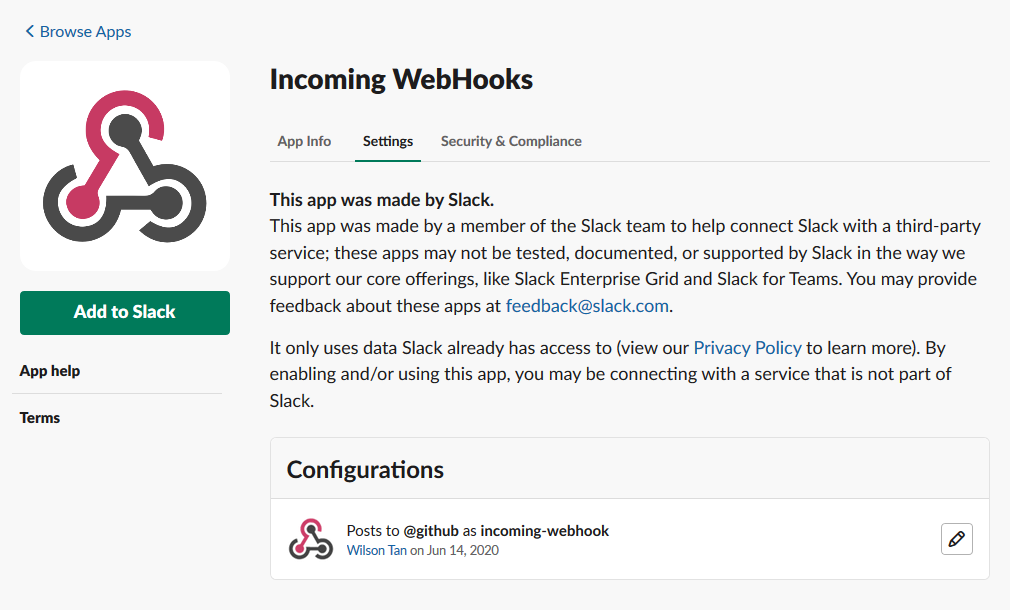1010x610 pixels.
Task: Open the Security & Compliance tab
Action: (511, 141)
